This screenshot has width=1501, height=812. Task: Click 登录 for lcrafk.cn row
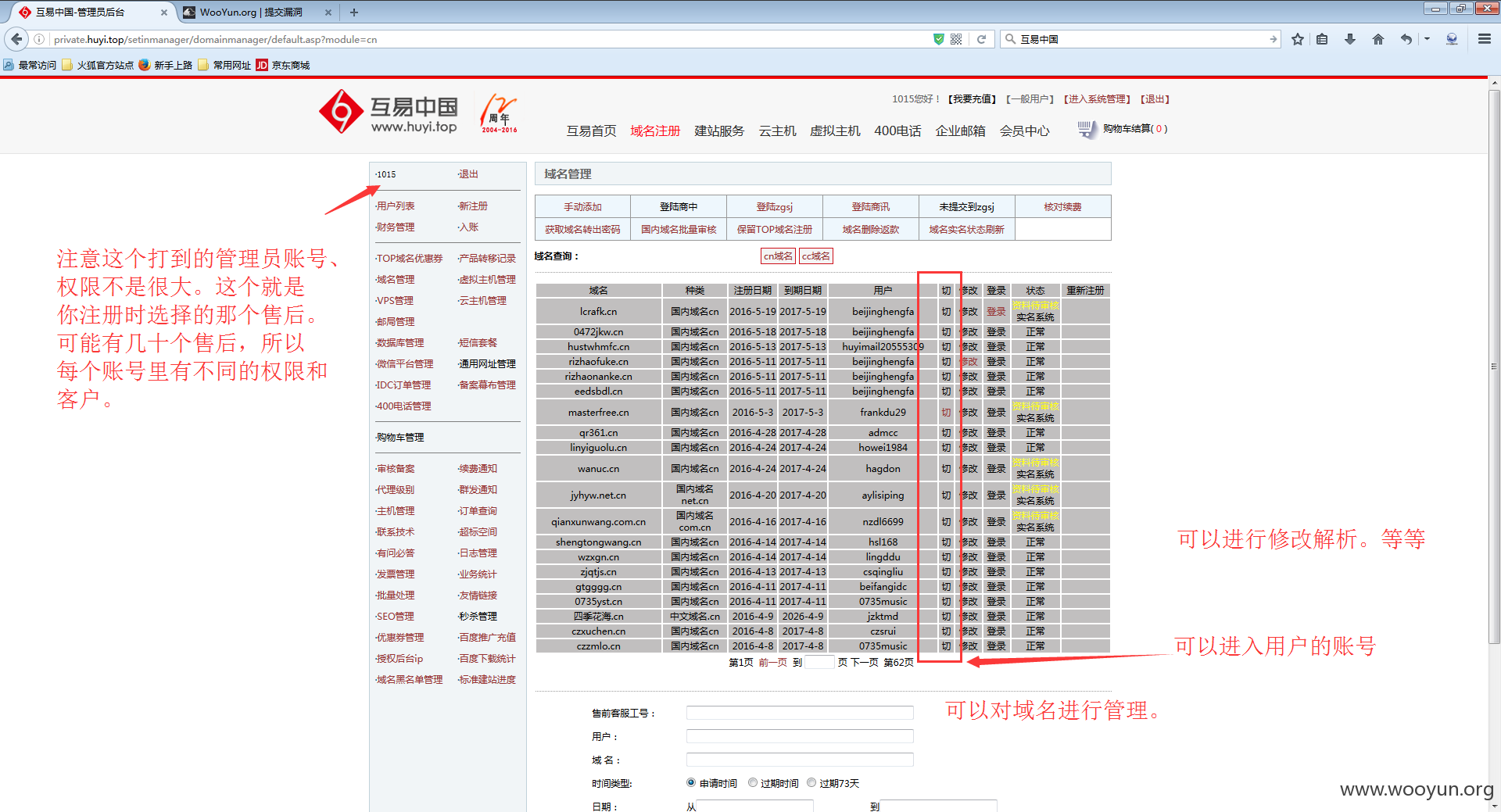[996, 311]
